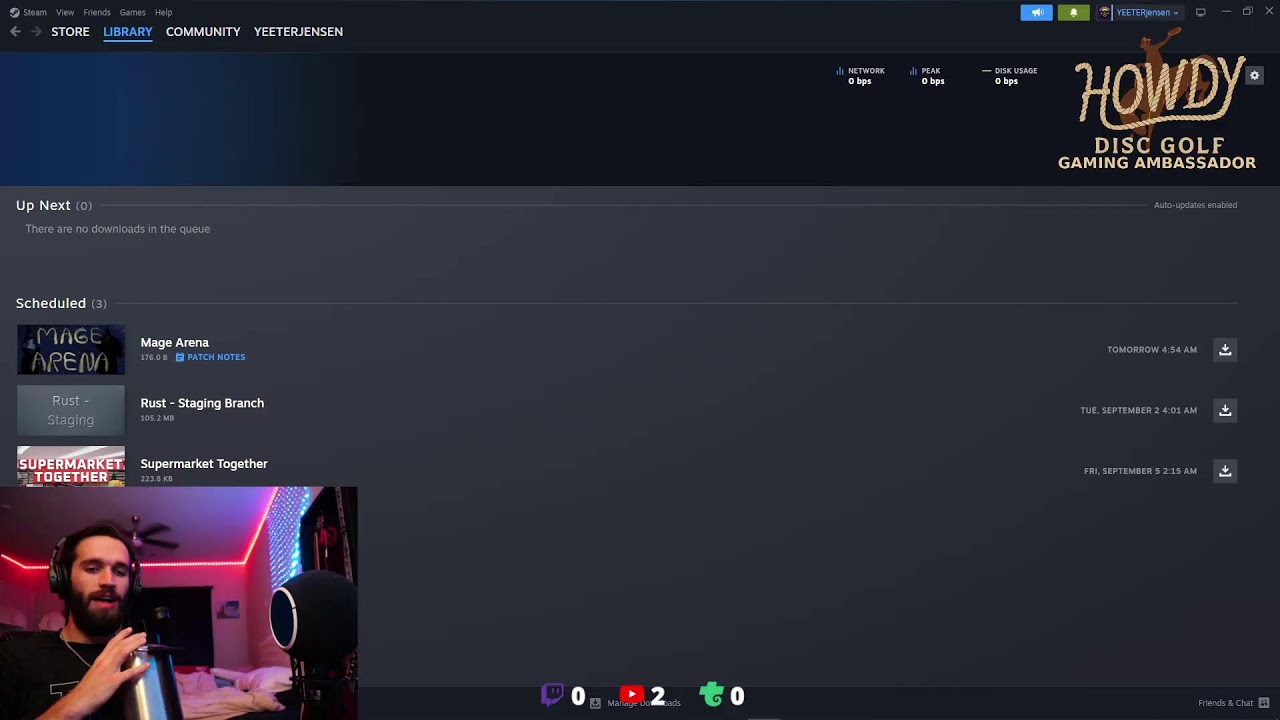Screen dimensions: 1280x720
Task: Minimize the Steam window
Action: (x=1226, y=12)
